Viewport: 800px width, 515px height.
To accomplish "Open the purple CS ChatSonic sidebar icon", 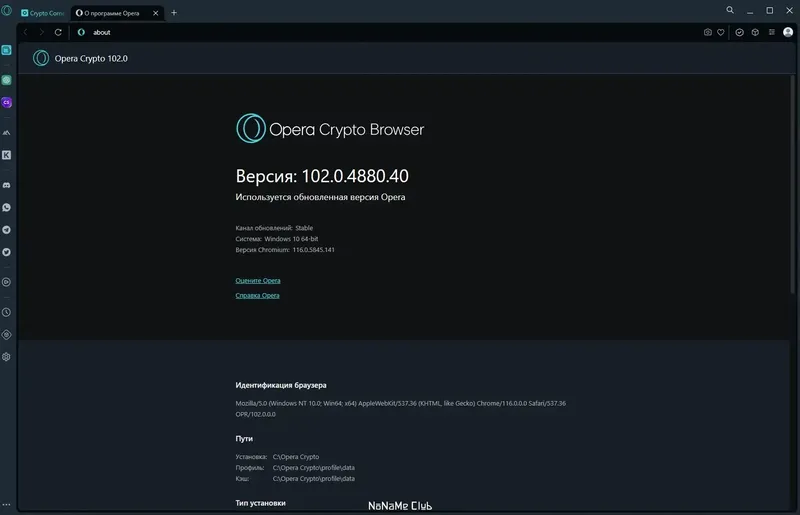I will click(7, 103).
